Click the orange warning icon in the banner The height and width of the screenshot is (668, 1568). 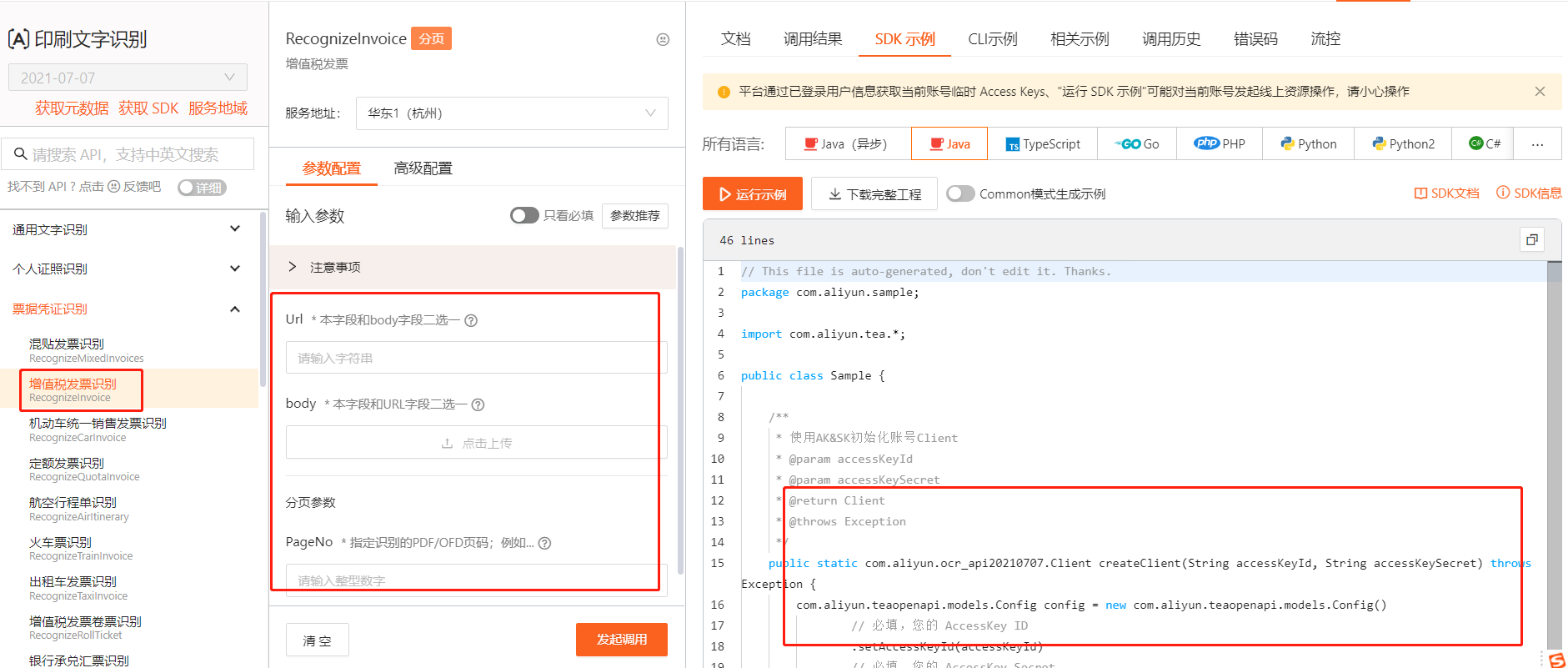(x=724, y=92)
